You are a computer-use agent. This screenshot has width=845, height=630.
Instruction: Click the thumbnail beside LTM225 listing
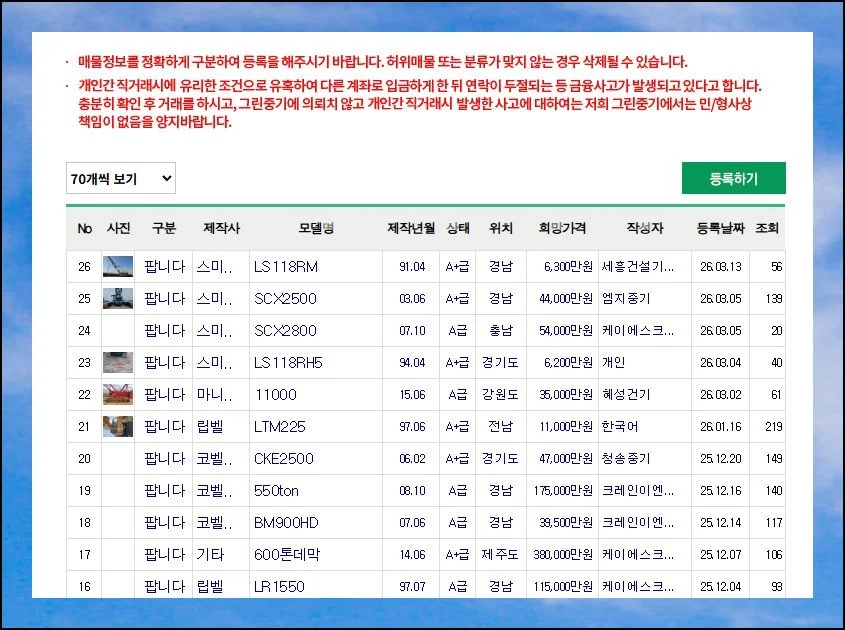(x=118, y=426)
